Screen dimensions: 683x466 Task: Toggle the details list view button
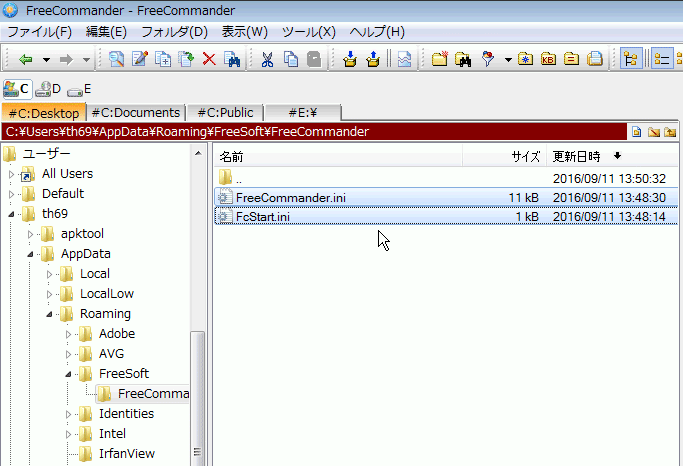(x=662, y=59)
